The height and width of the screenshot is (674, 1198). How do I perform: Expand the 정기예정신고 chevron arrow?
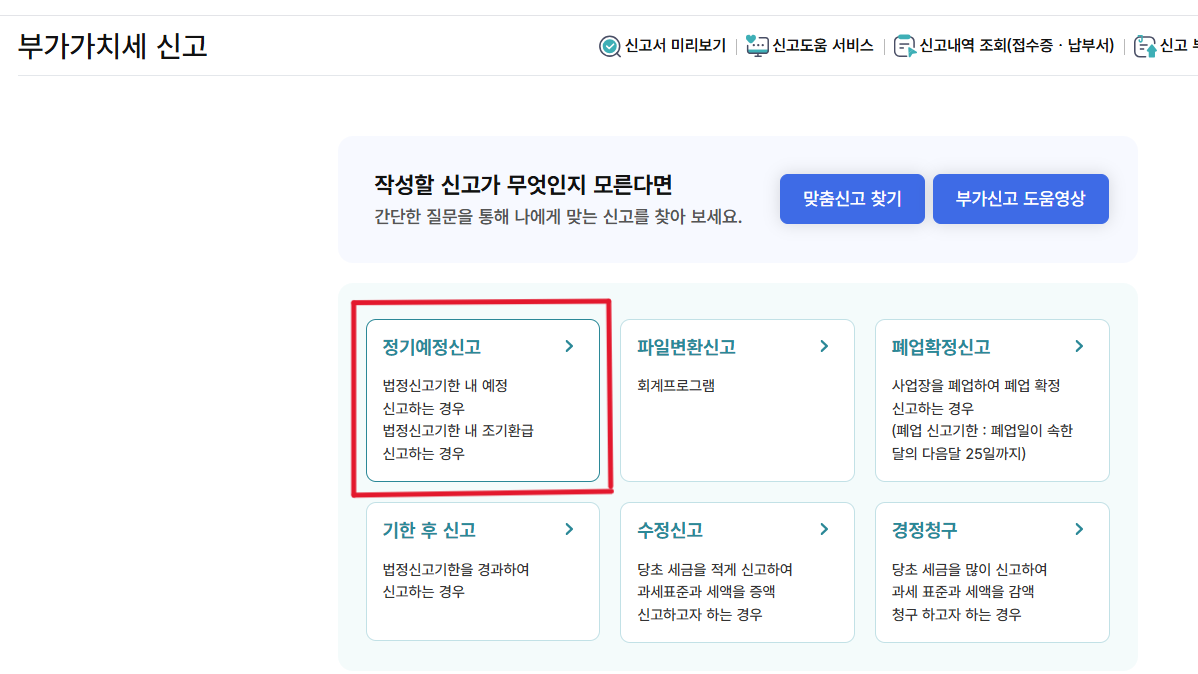pyautogui.click(x=569, y=346)
